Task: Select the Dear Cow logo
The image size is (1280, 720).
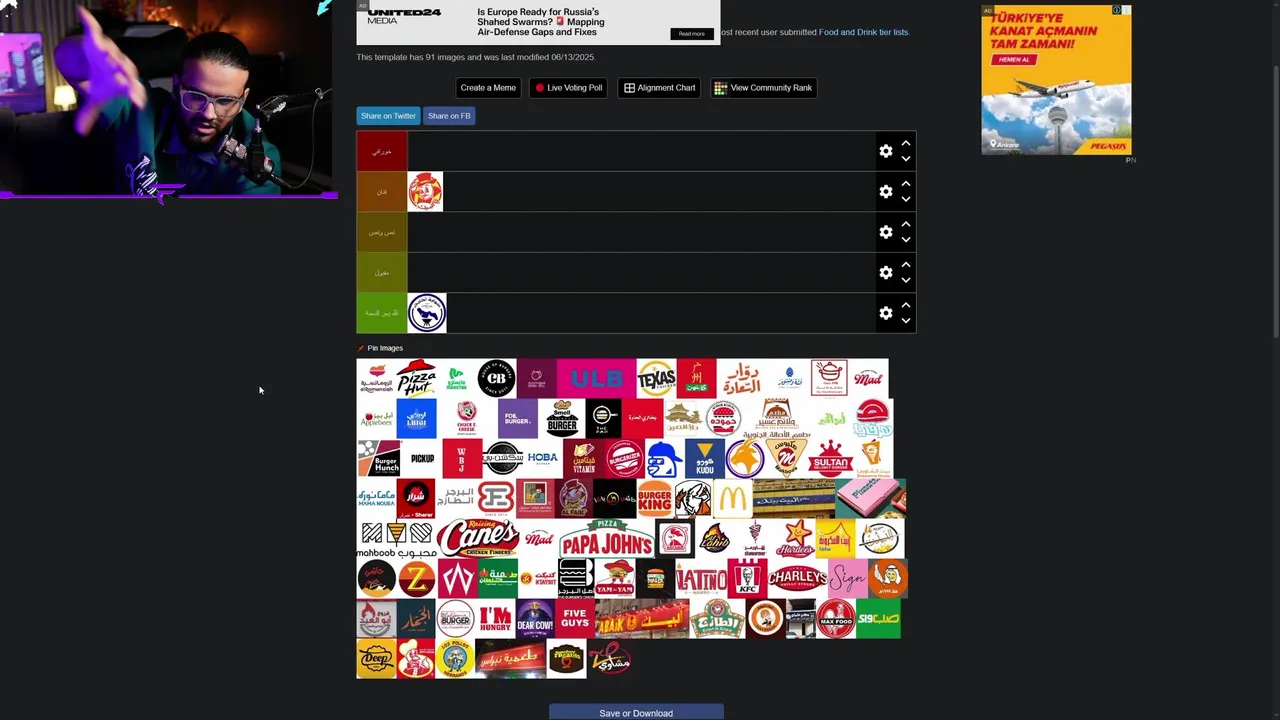Action: tap(535, 619)
